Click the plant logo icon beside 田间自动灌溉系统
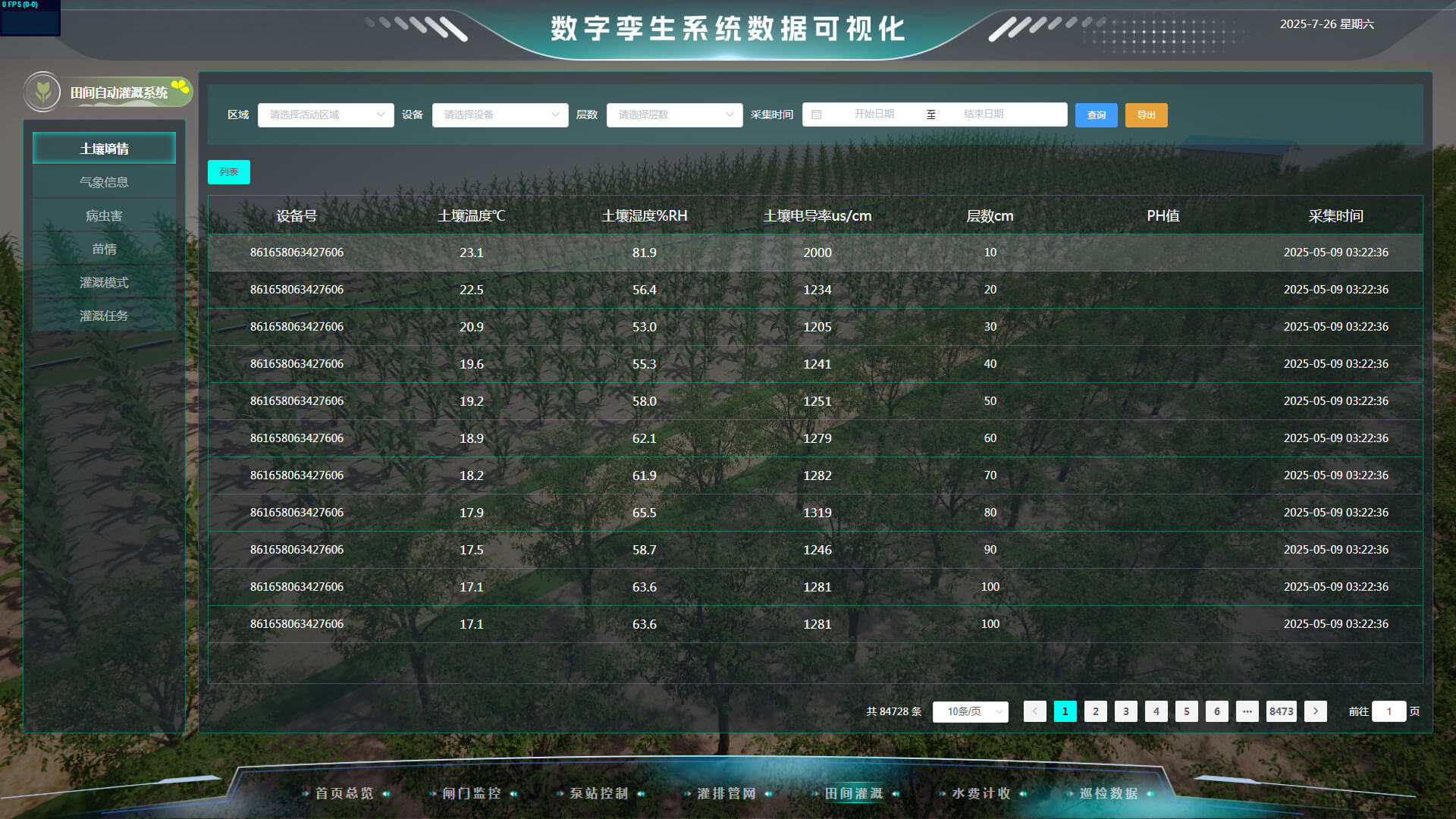1456x819 pixels. (43, 92)
